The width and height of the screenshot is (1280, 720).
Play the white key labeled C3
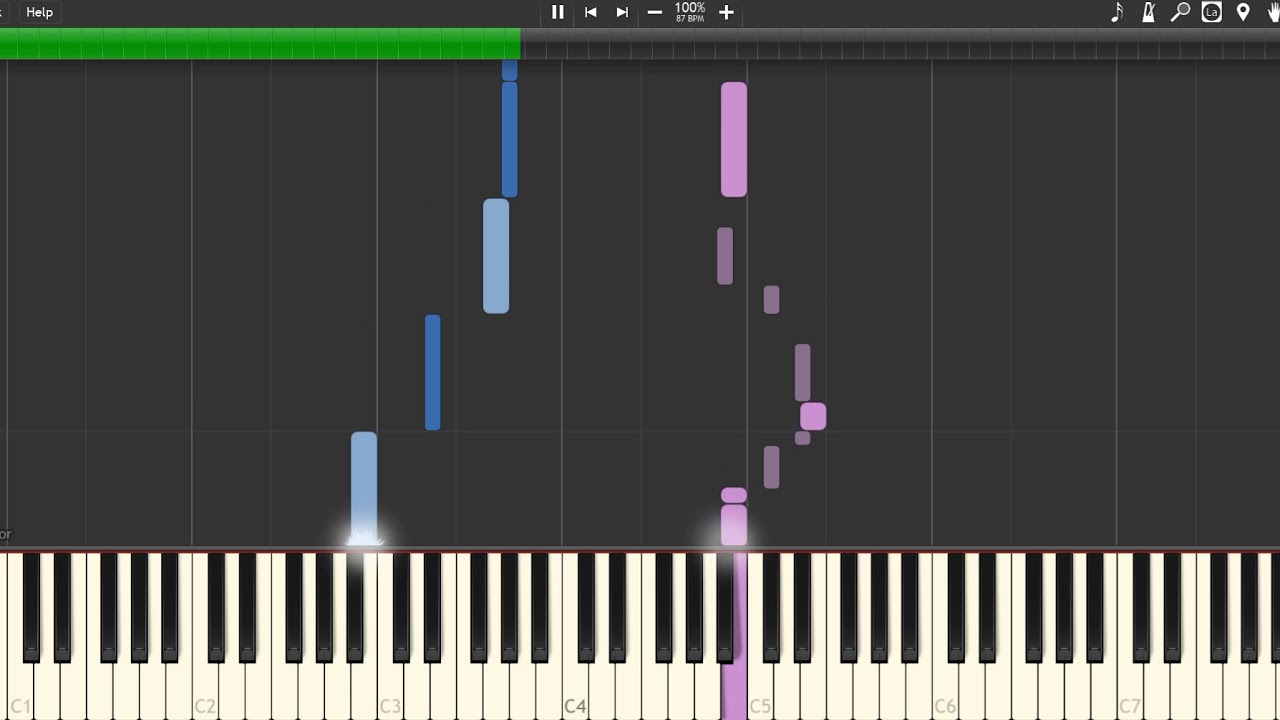pyautogui.click(x=390, y=690)
